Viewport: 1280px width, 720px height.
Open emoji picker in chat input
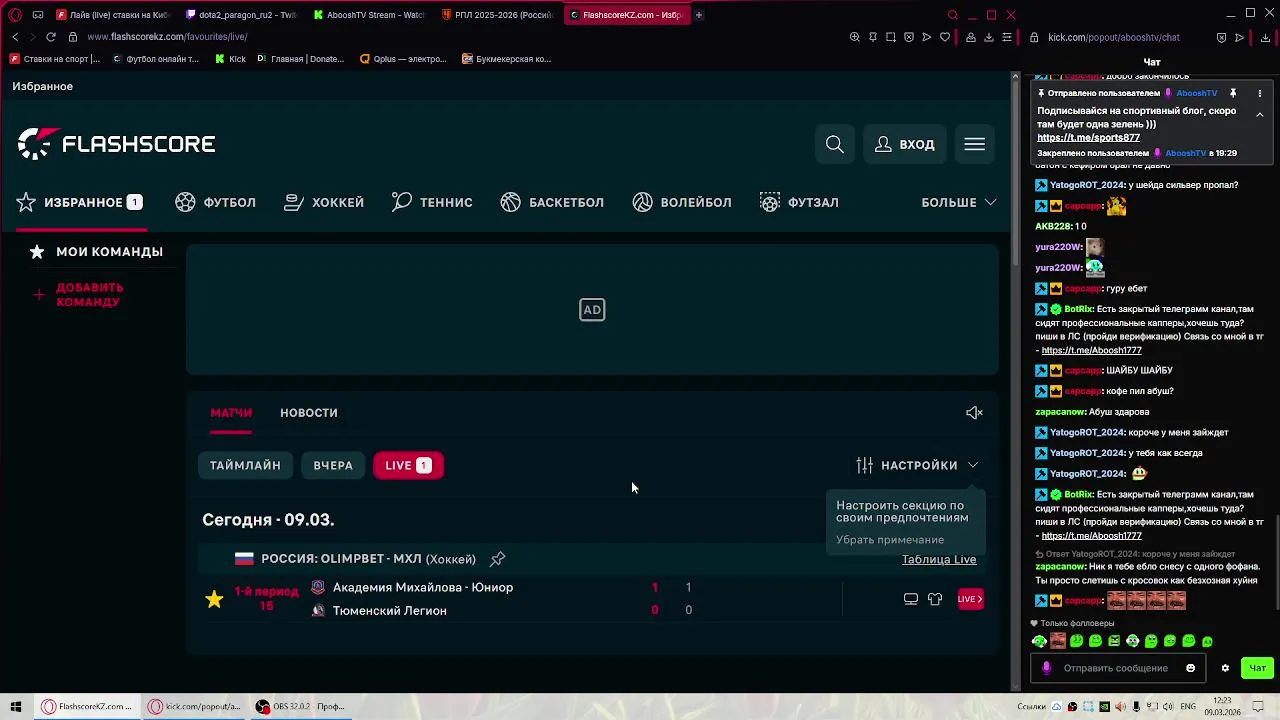1190,668
